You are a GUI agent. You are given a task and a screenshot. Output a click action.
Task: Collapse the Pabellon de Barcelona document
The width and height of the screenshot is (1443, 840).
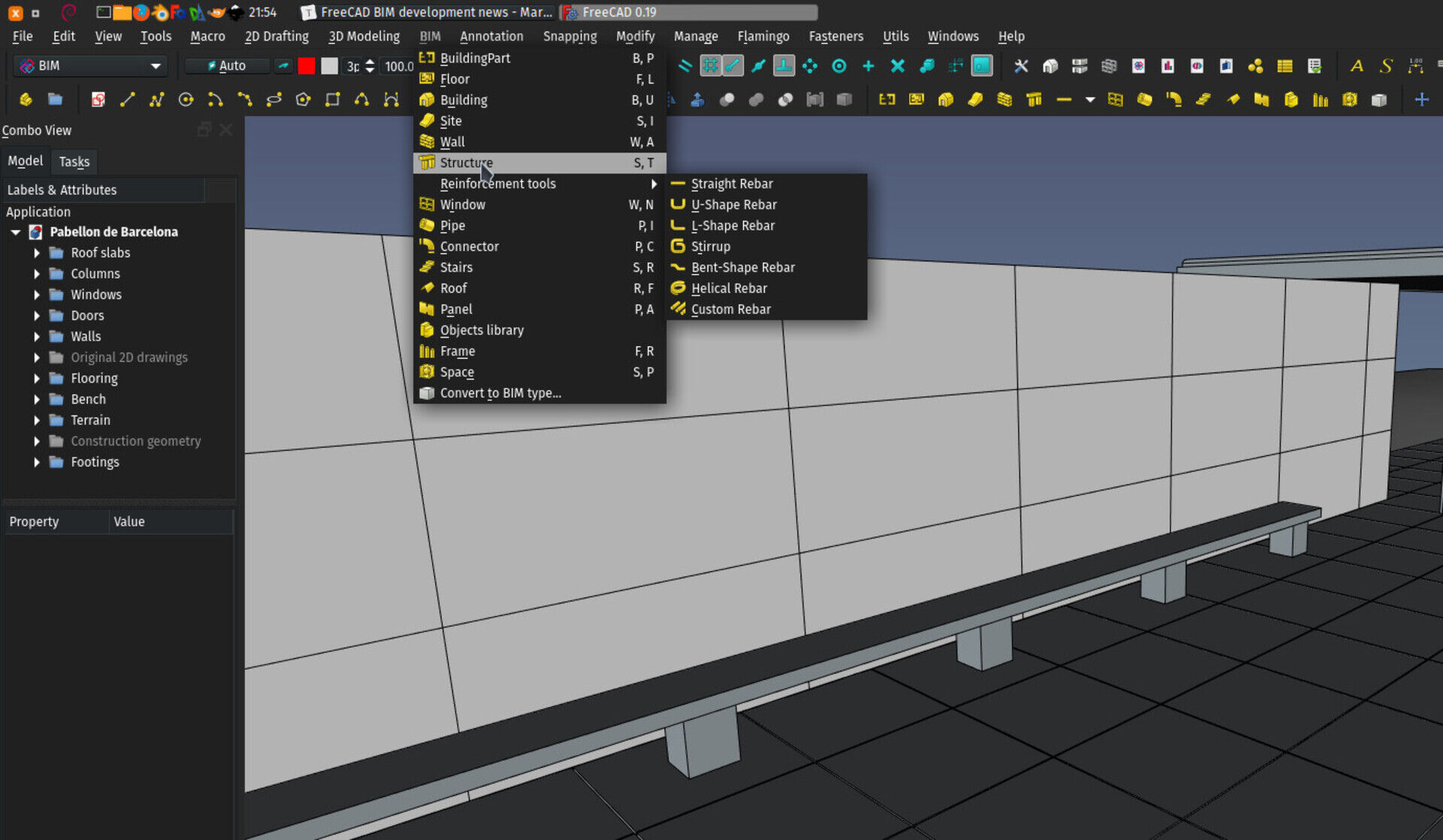pyautogui.click(x=15, y=232)
